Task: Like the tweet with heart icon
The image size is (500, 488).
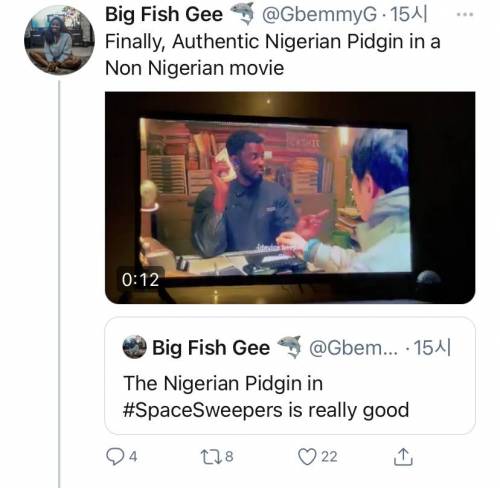Action: tap(307, 456)
